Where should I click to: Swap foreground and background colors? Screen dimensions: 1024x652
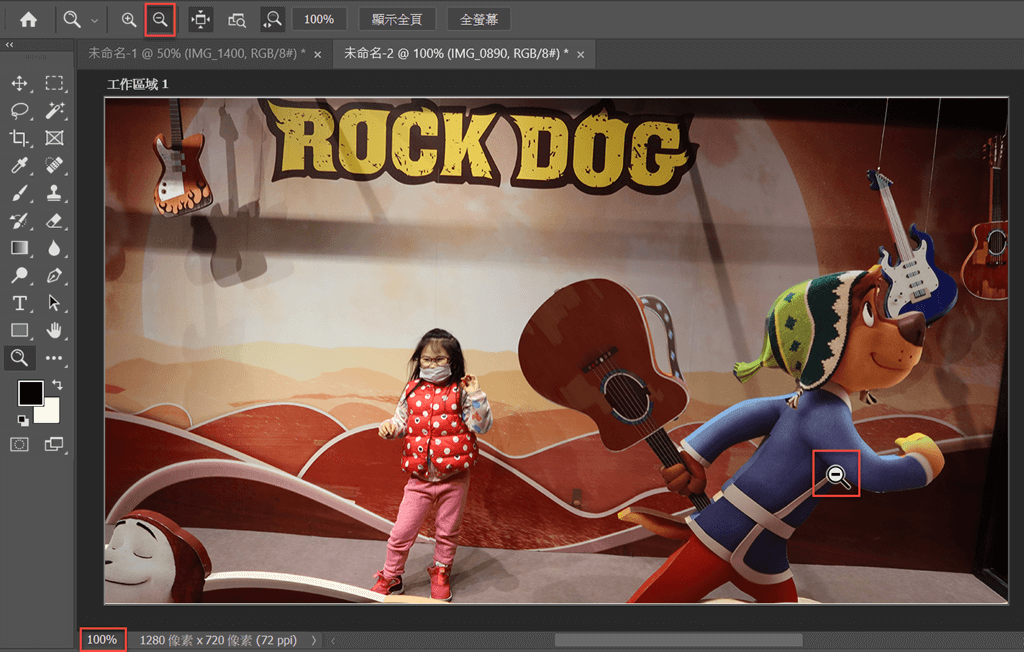click(x=57, y=385)
